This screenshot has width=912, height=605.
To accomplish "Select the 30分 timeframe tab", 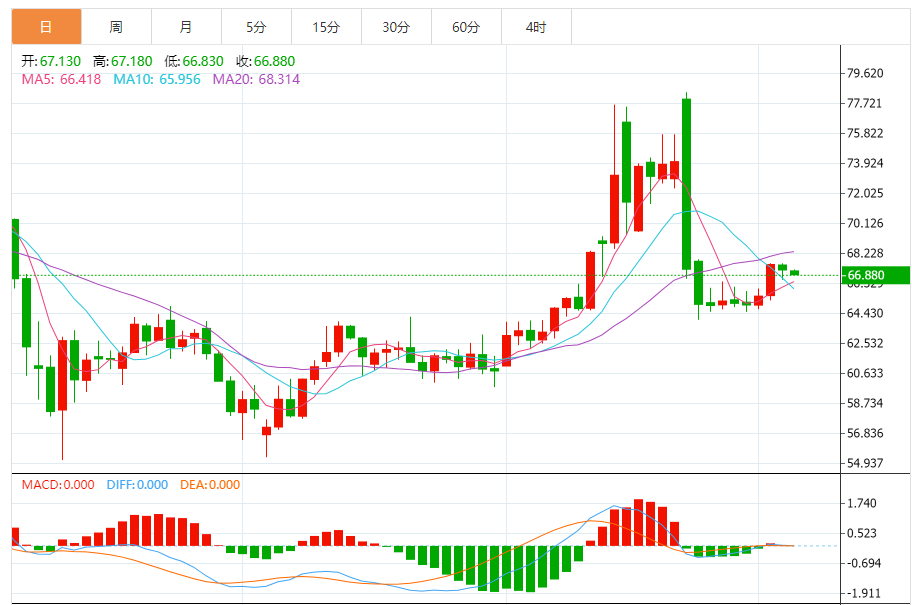I will click(396, 27).
